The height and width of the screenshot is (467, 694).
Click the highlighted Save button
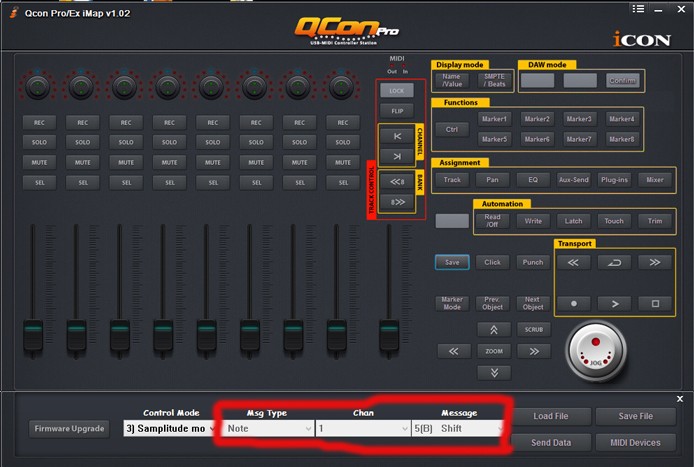(452, 262)
